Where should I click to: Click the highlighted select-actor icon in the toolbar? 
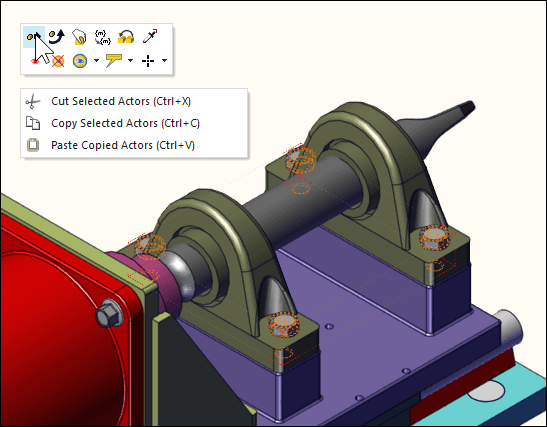[34, 37]
